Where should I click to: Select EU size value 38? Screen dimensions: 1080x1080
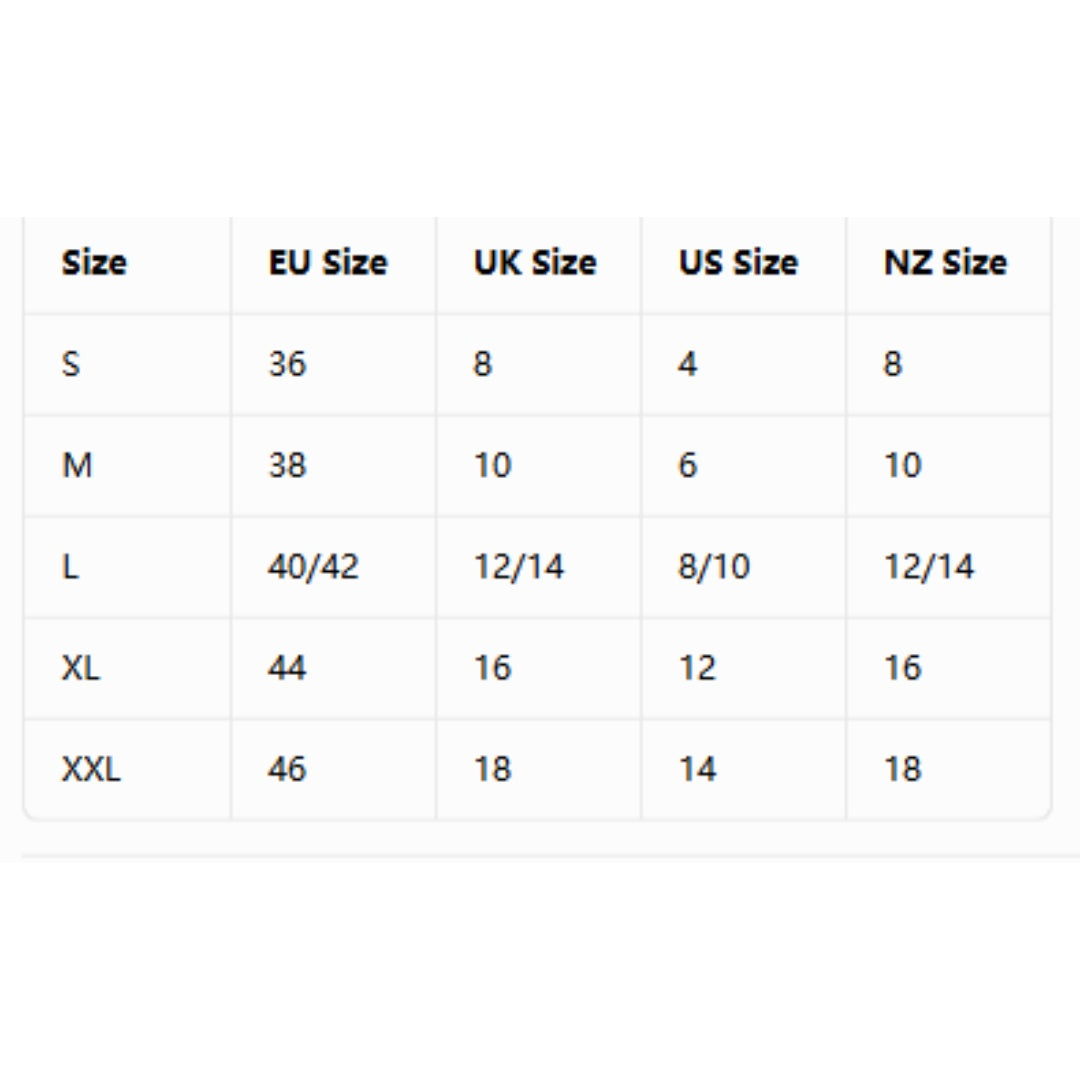(287, 465)
